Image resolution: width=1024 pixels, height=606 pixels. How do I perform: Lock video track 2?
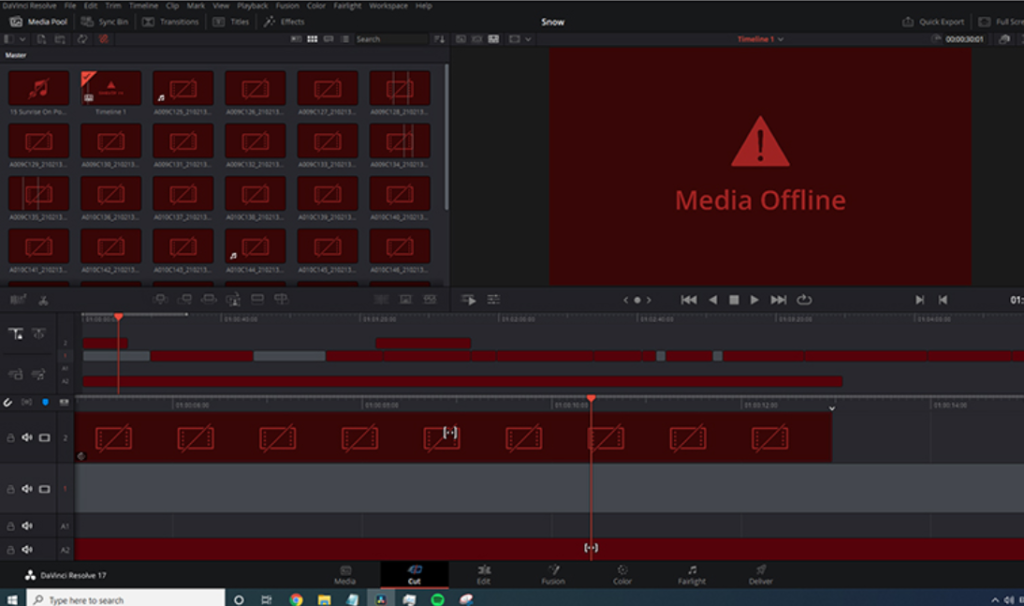coord(10,438)
